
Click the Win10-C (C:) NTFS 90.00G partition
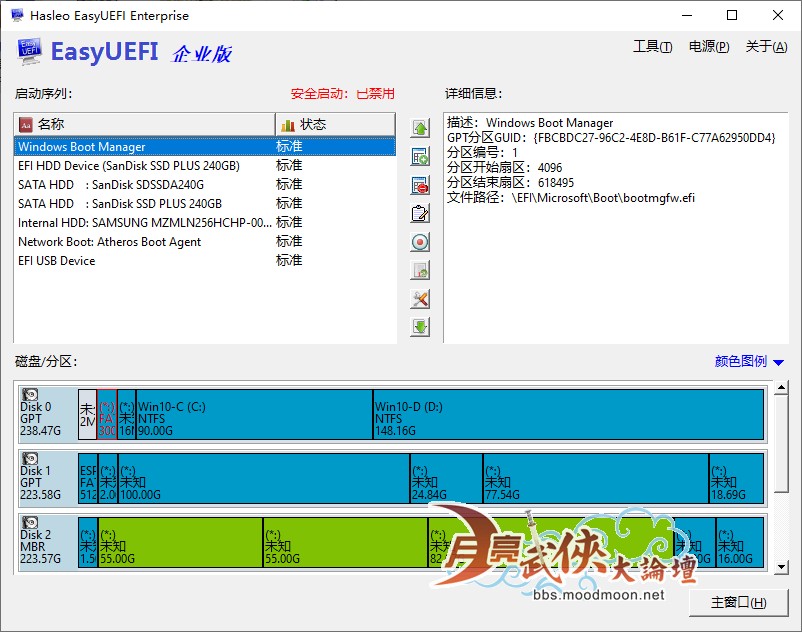(x=254, y=414)
